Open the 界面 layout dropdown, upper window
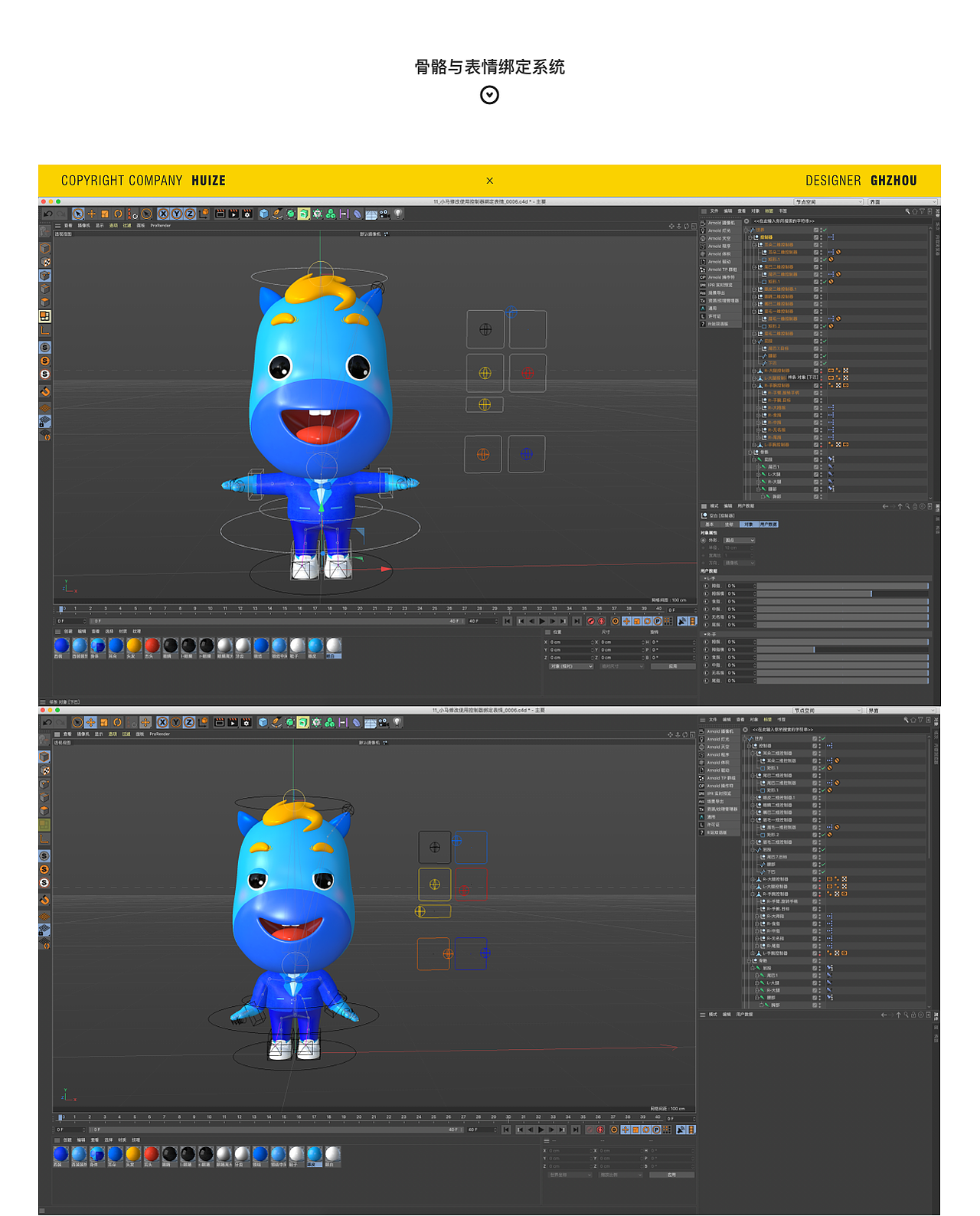 click(902, 202)
